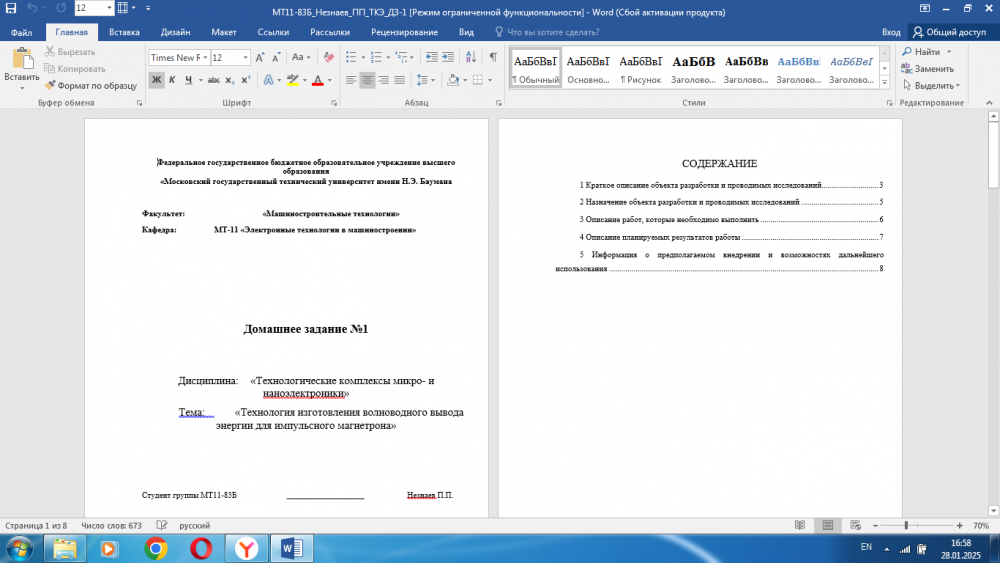The width and height of the screenshot is (1000, 563).
Task: Adjust the zoom slider in the status bar
Action: (x=906, y=525)
